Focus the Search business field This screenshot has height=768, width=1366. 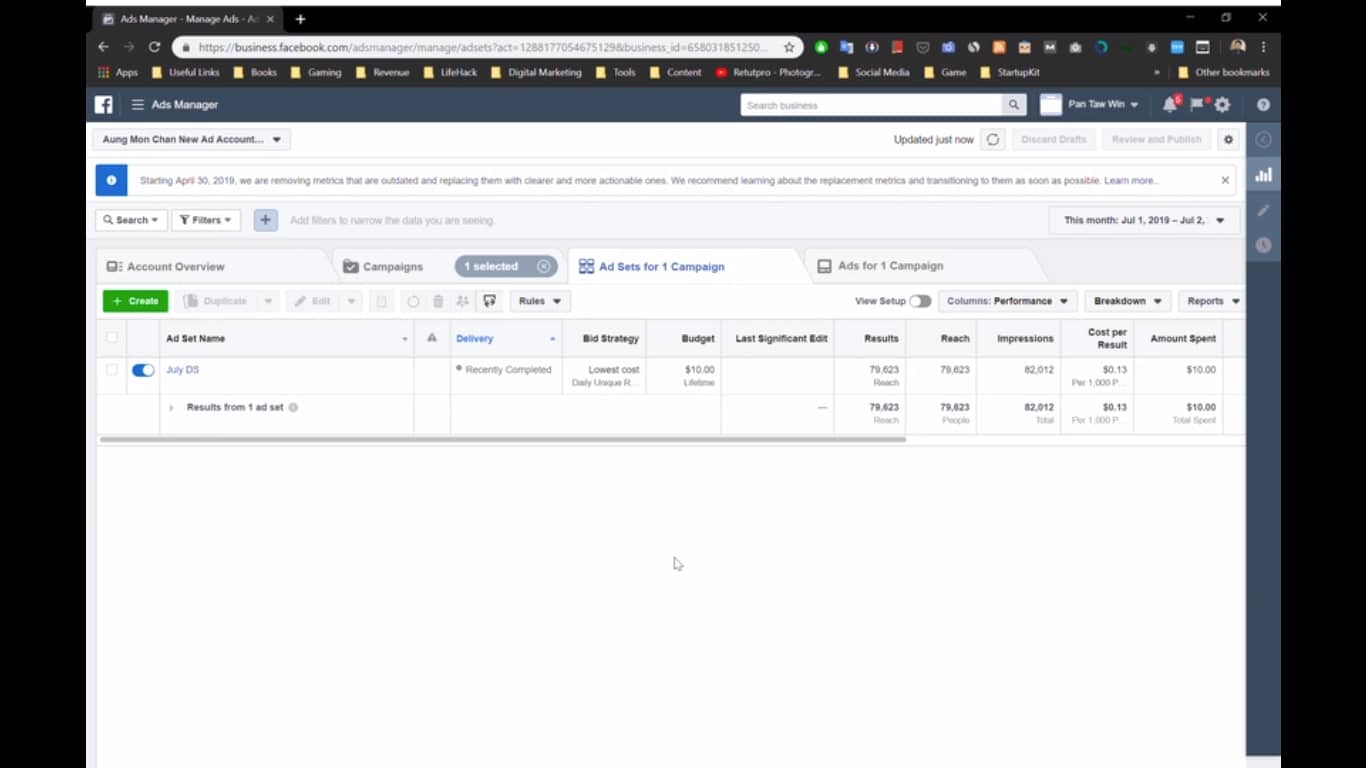[x=871, y=105]
